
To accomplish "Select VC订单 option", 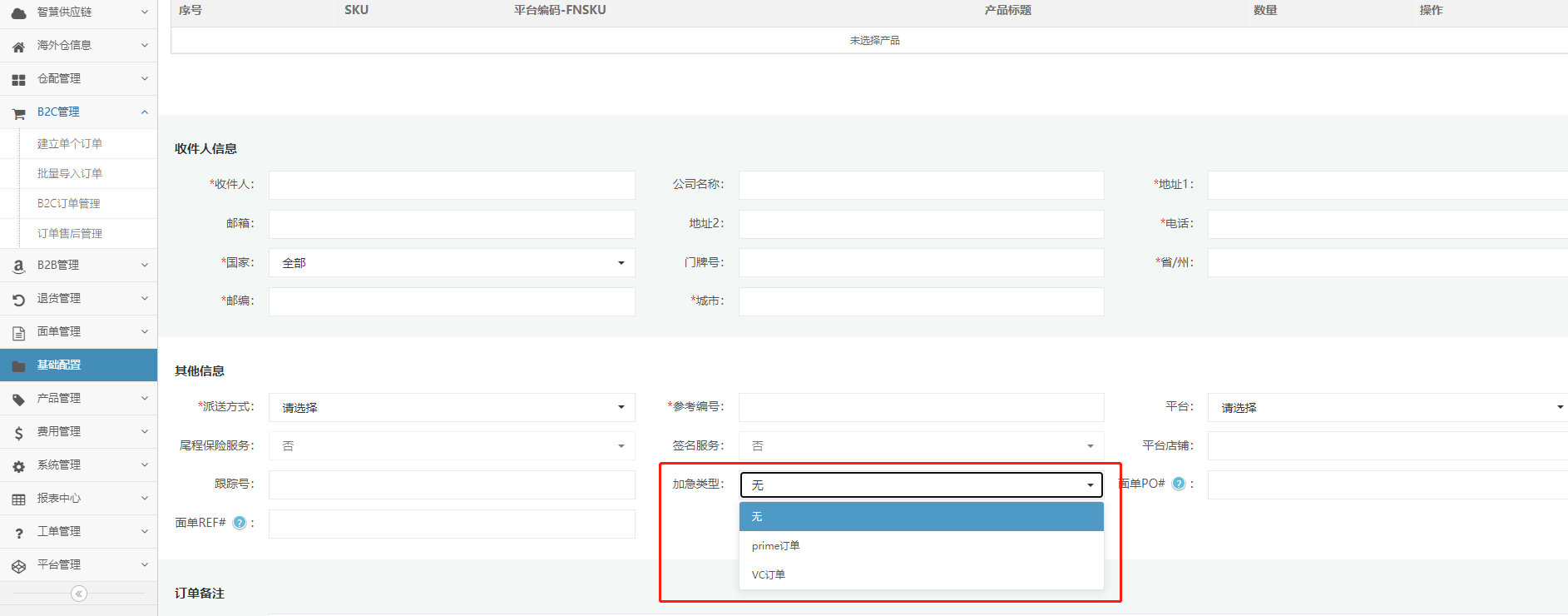I will click(922, 575).
